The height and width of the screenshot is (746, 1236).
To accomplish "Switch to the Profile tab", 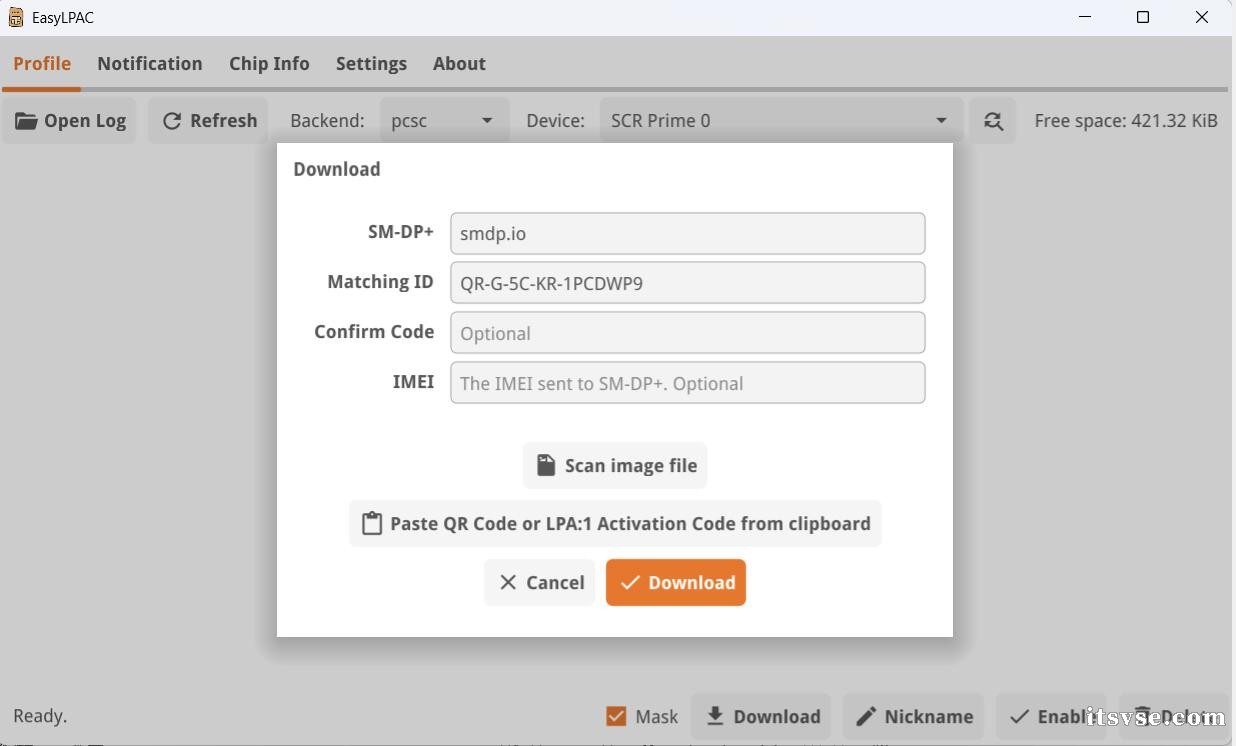I will point(42,64).
